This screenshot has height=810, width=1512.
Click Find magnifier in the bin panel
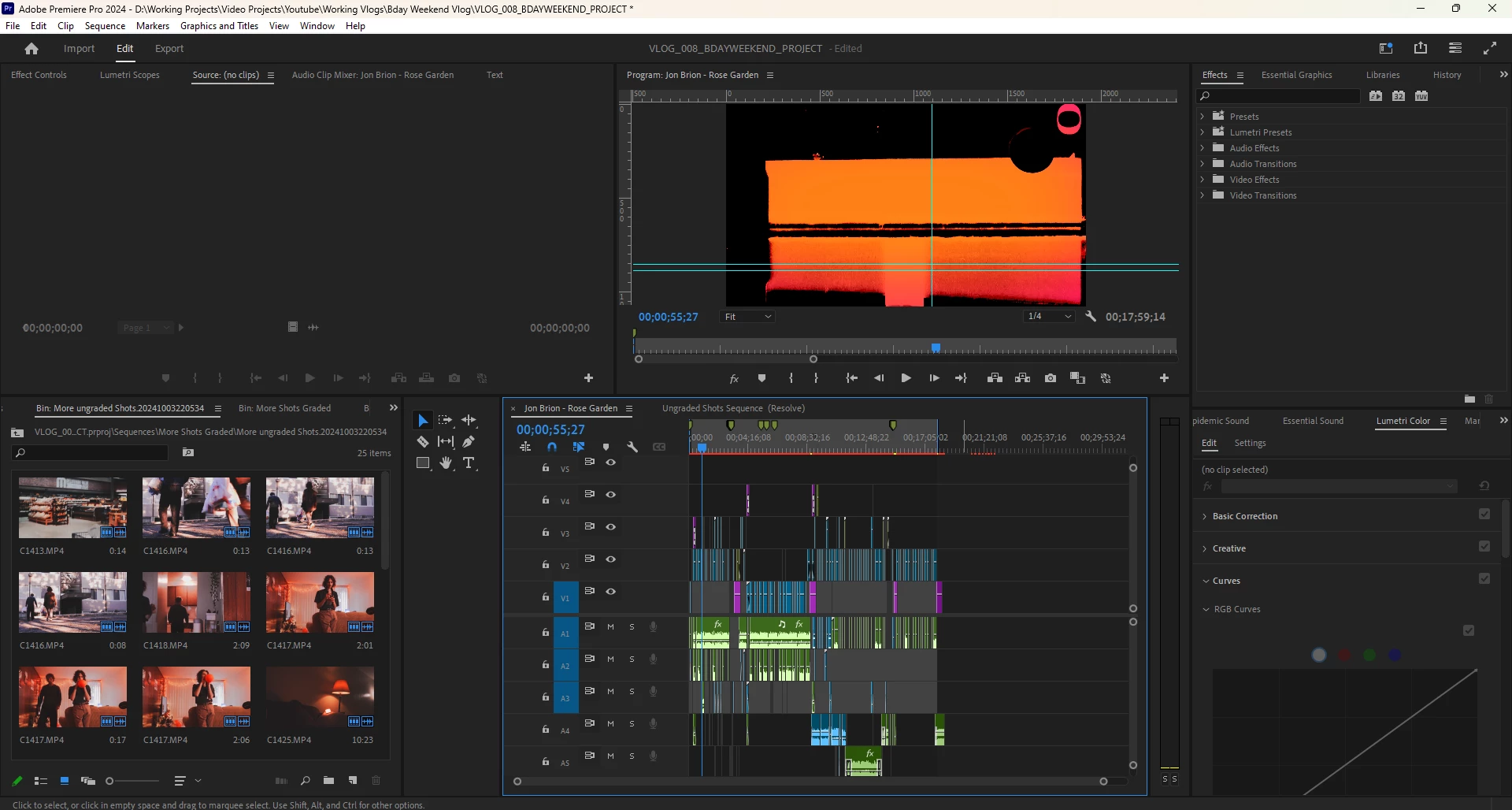point(305,781)
